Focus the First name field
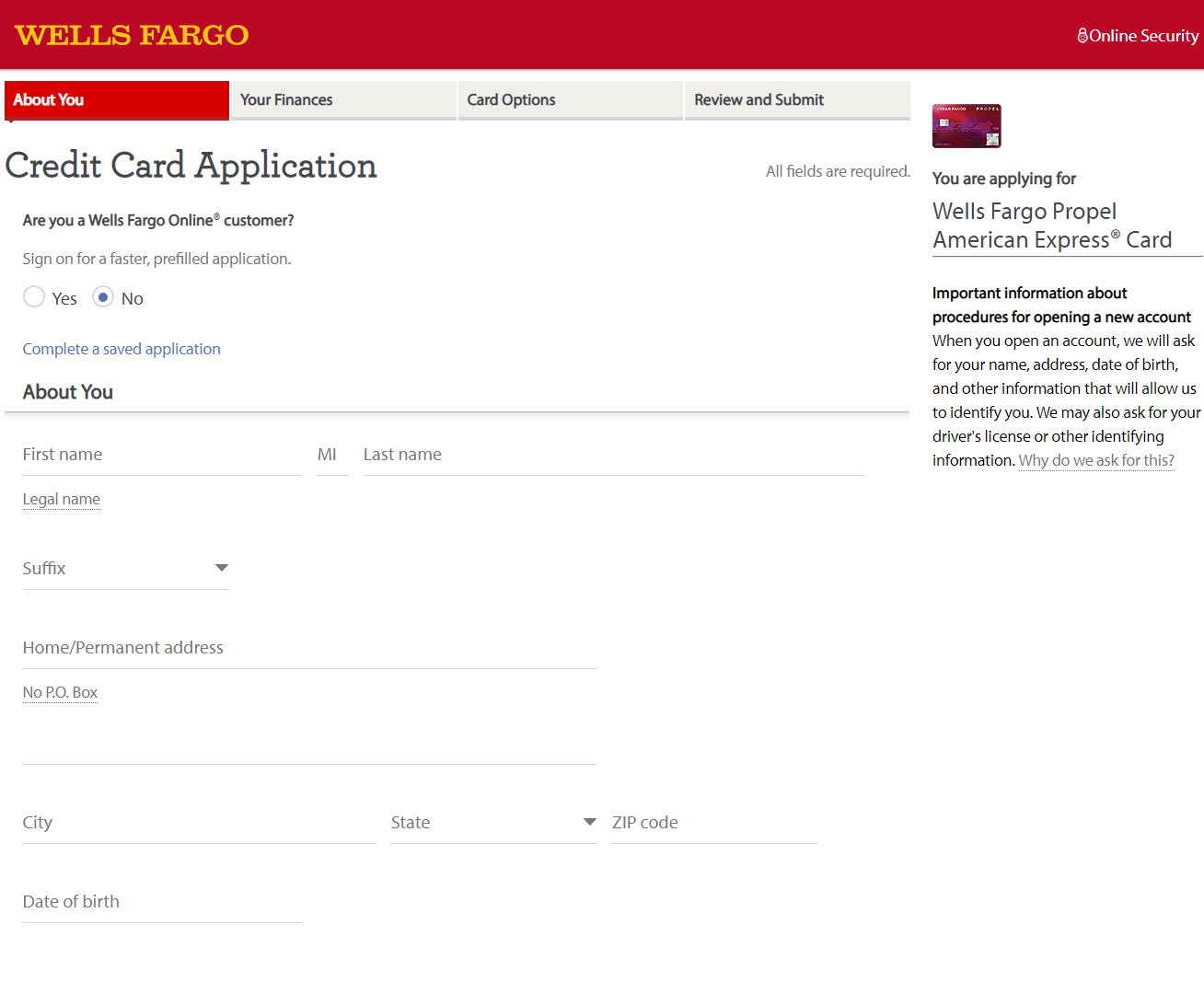1204x994 pixels. pyautogui.click(x=162, y=456)
